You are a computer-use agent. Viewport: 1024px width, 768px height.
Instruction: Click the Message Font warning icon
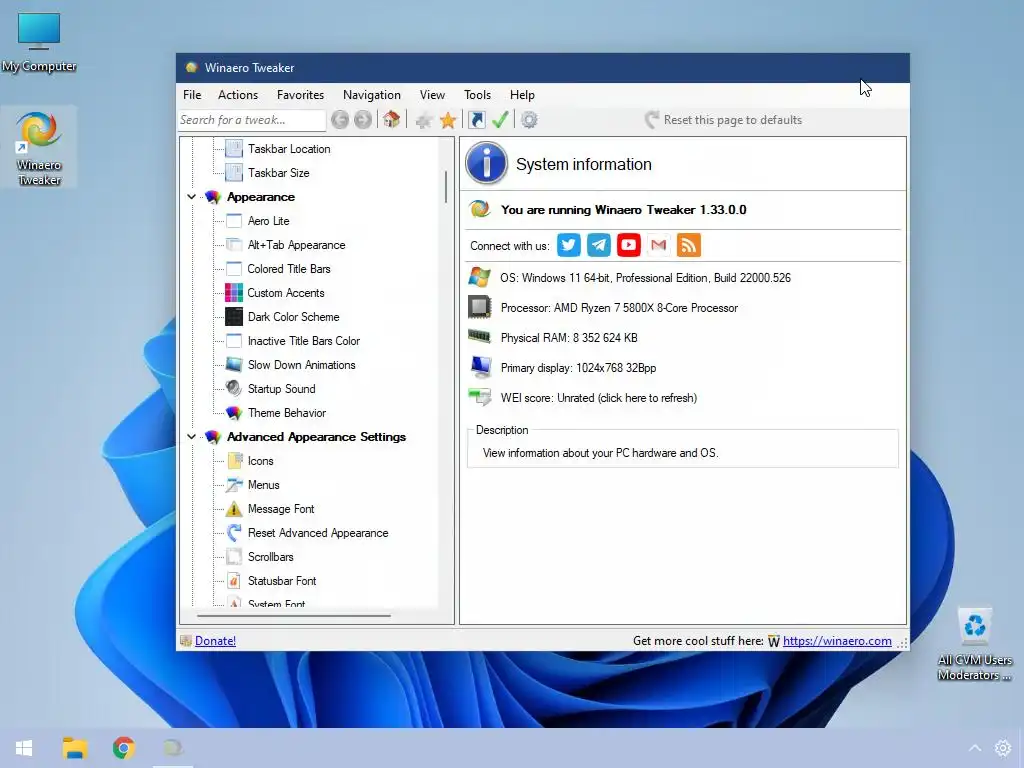pos(234,509)
